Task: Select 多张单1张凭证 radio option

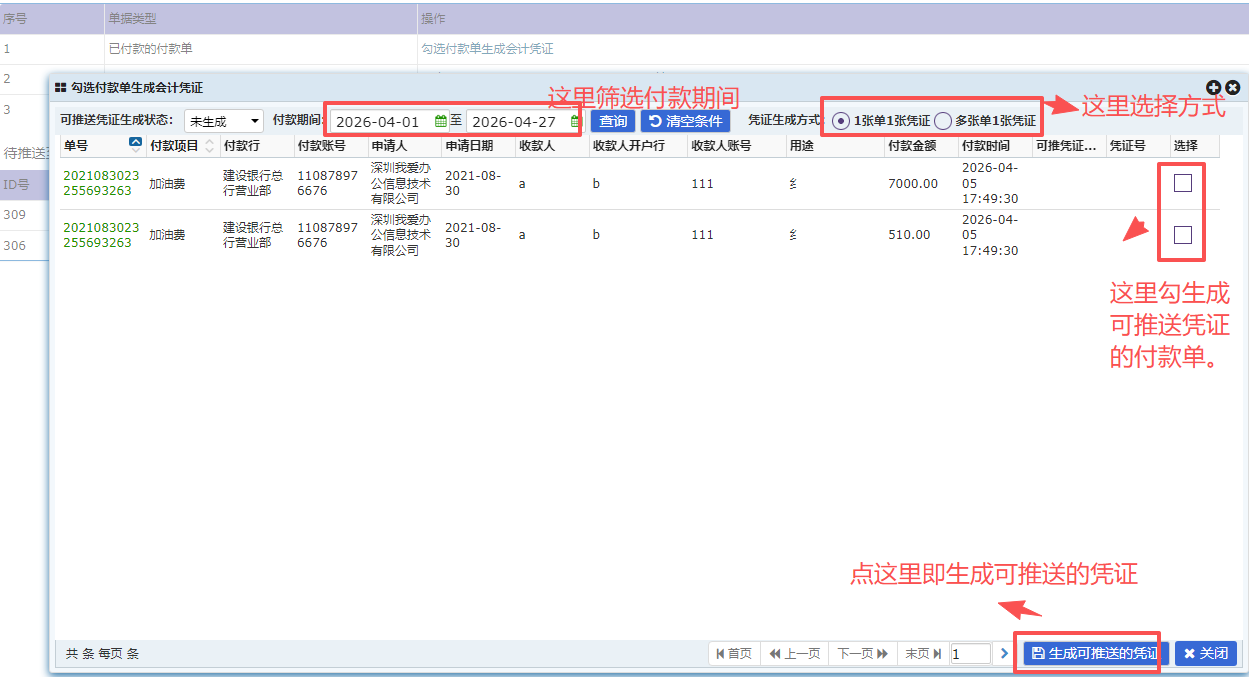Action: (x=943, y=121)
